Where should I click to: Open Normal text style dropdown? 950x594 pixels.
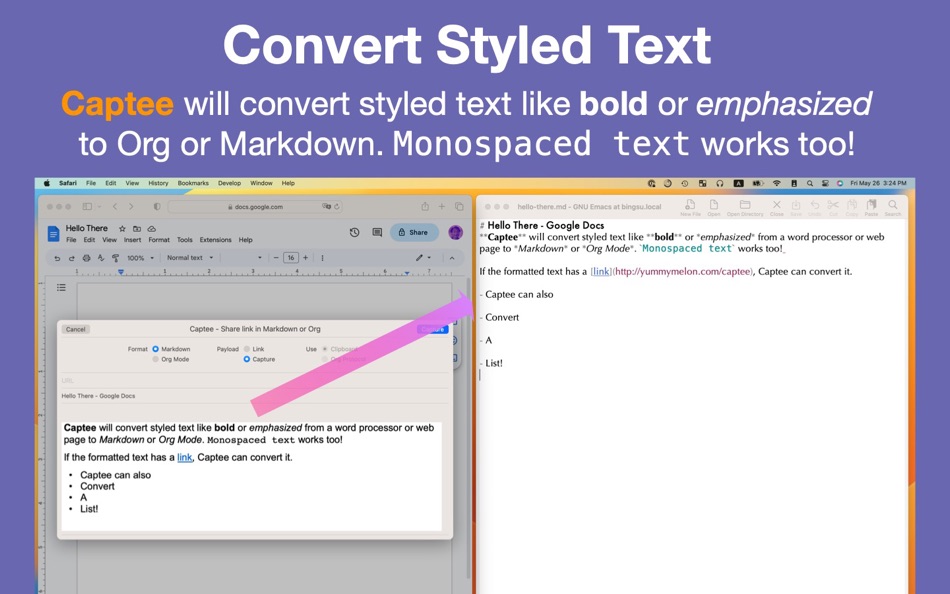(190, 258)
